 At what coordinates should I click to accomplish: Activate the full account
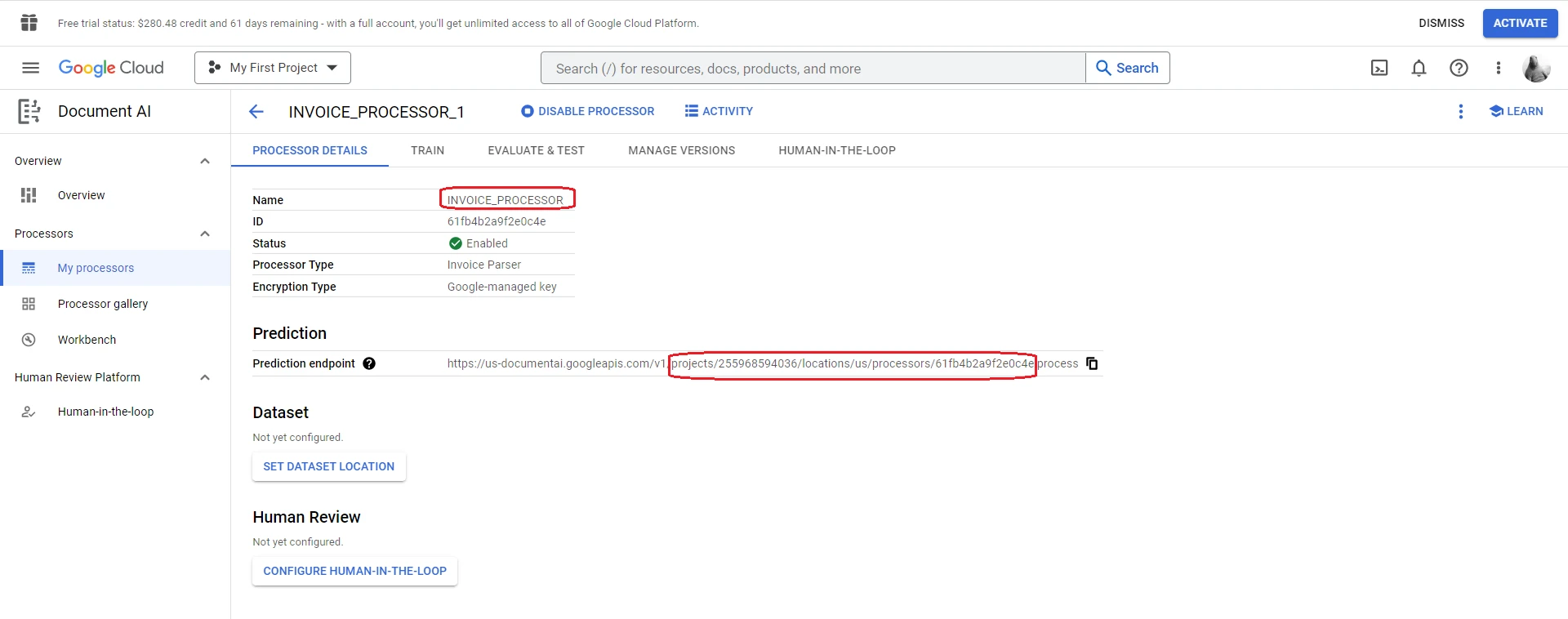[1521, 23]
